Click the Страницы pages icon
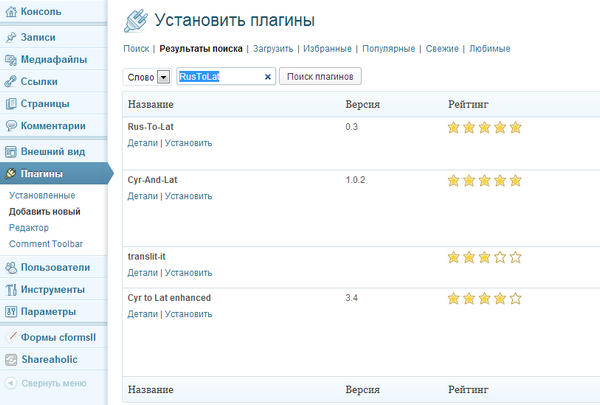Viewport: 600px width, 405px height. pos(11,104)
